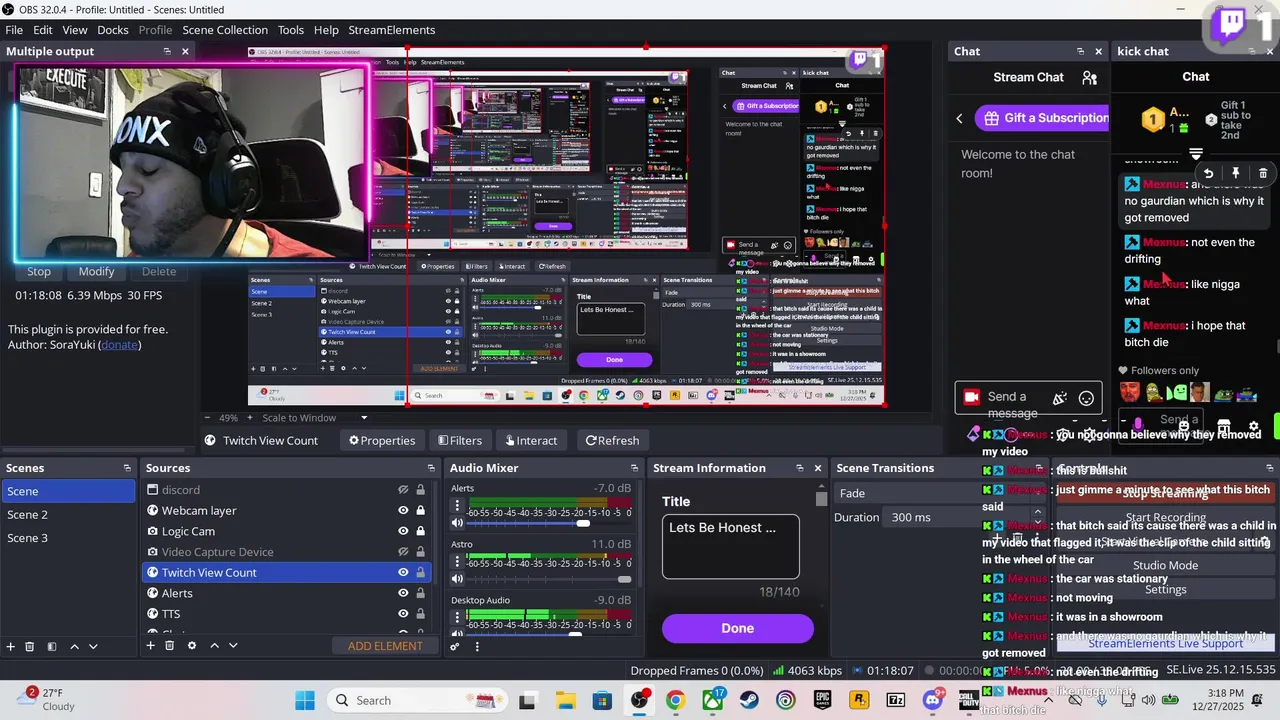1280x720 pixels.
Task: Add a new source with plus icon
Action: tap(151, 646)
